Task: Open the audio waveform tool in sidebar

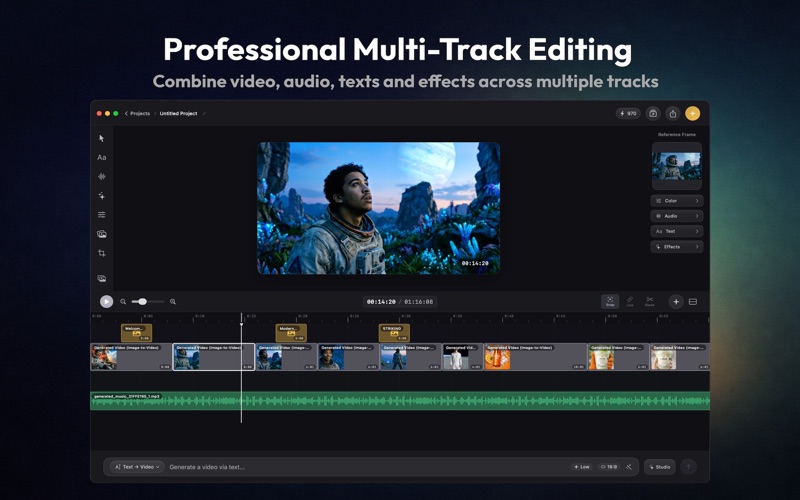Action: click(x=102, y=177)
